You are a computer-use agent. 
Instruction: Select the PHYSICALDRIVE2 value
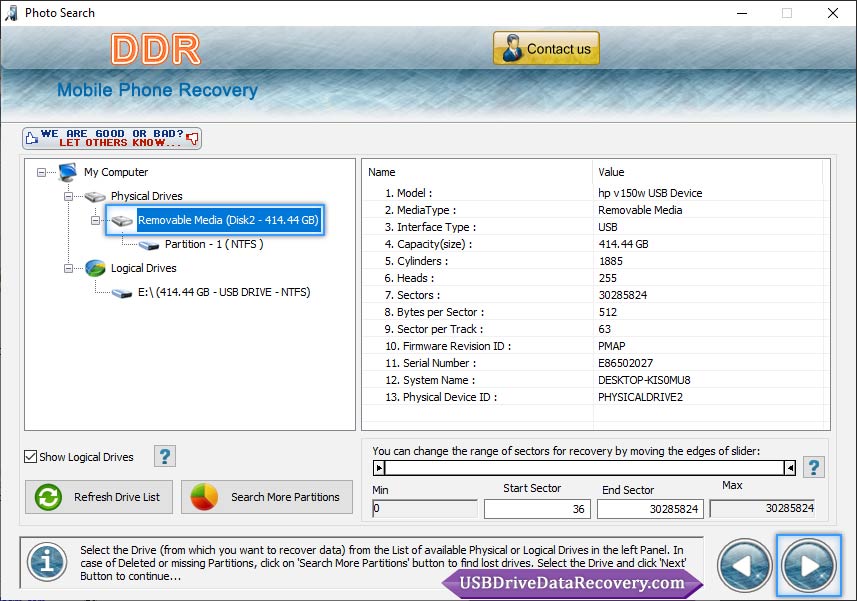pyautogui.click(x=640, y=397)
